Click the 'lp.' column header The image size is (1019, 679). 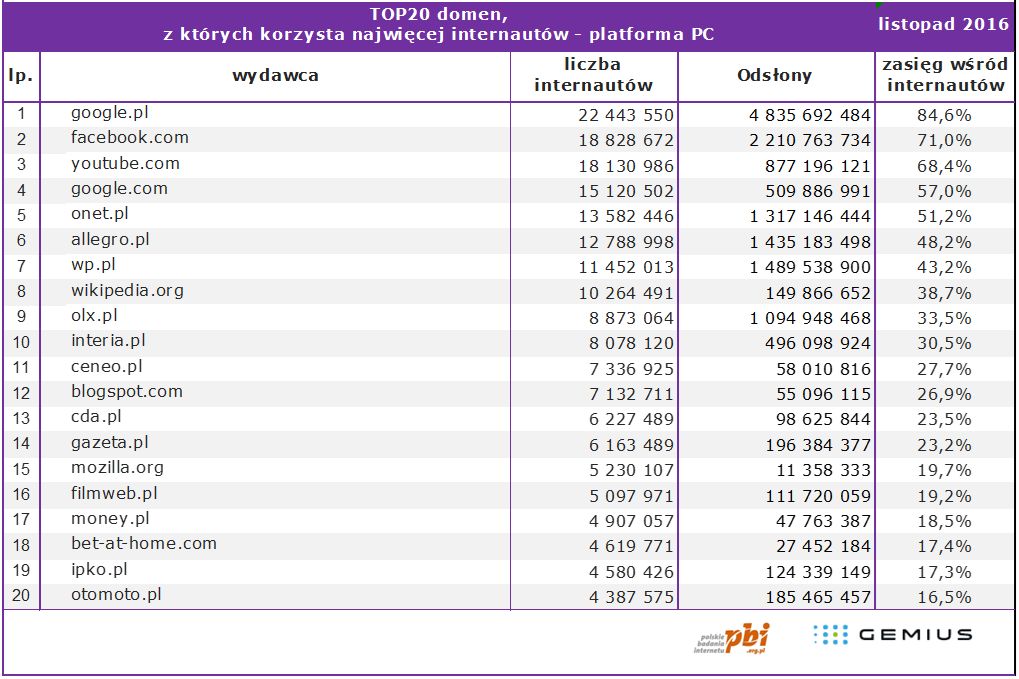[x=21, y=76]
